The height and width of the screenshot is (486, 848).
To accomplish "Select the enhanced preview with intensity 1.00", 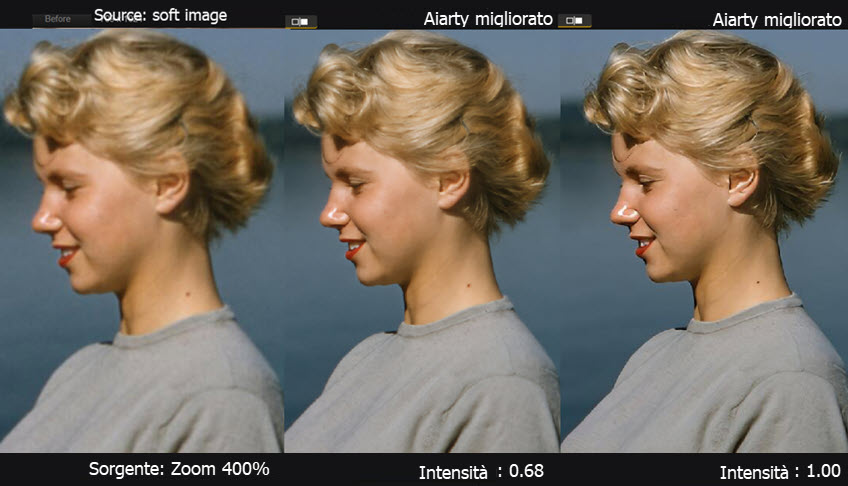I will [x=704, y=241].
